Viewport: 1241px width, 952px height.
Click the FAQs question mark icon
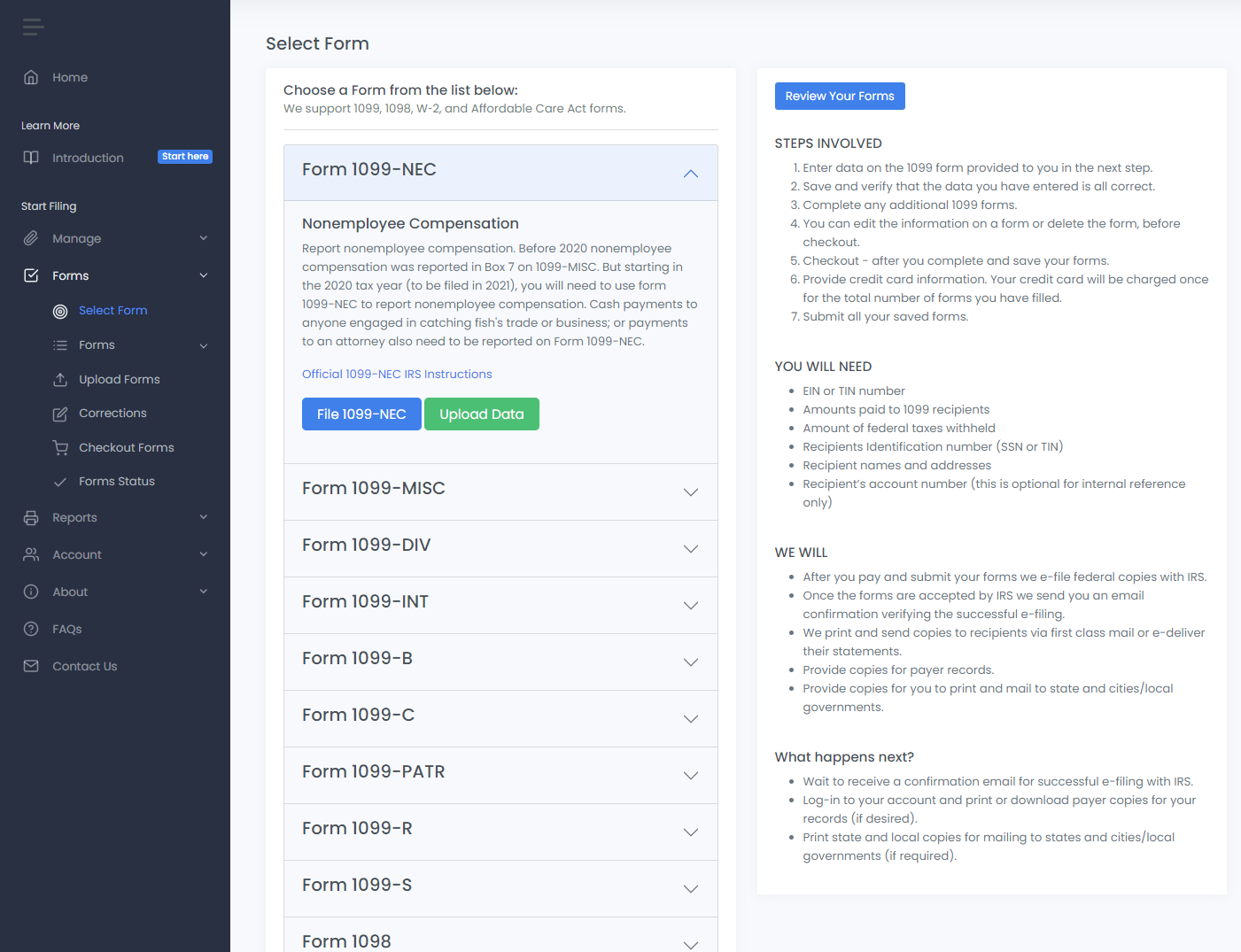[31, 629]
